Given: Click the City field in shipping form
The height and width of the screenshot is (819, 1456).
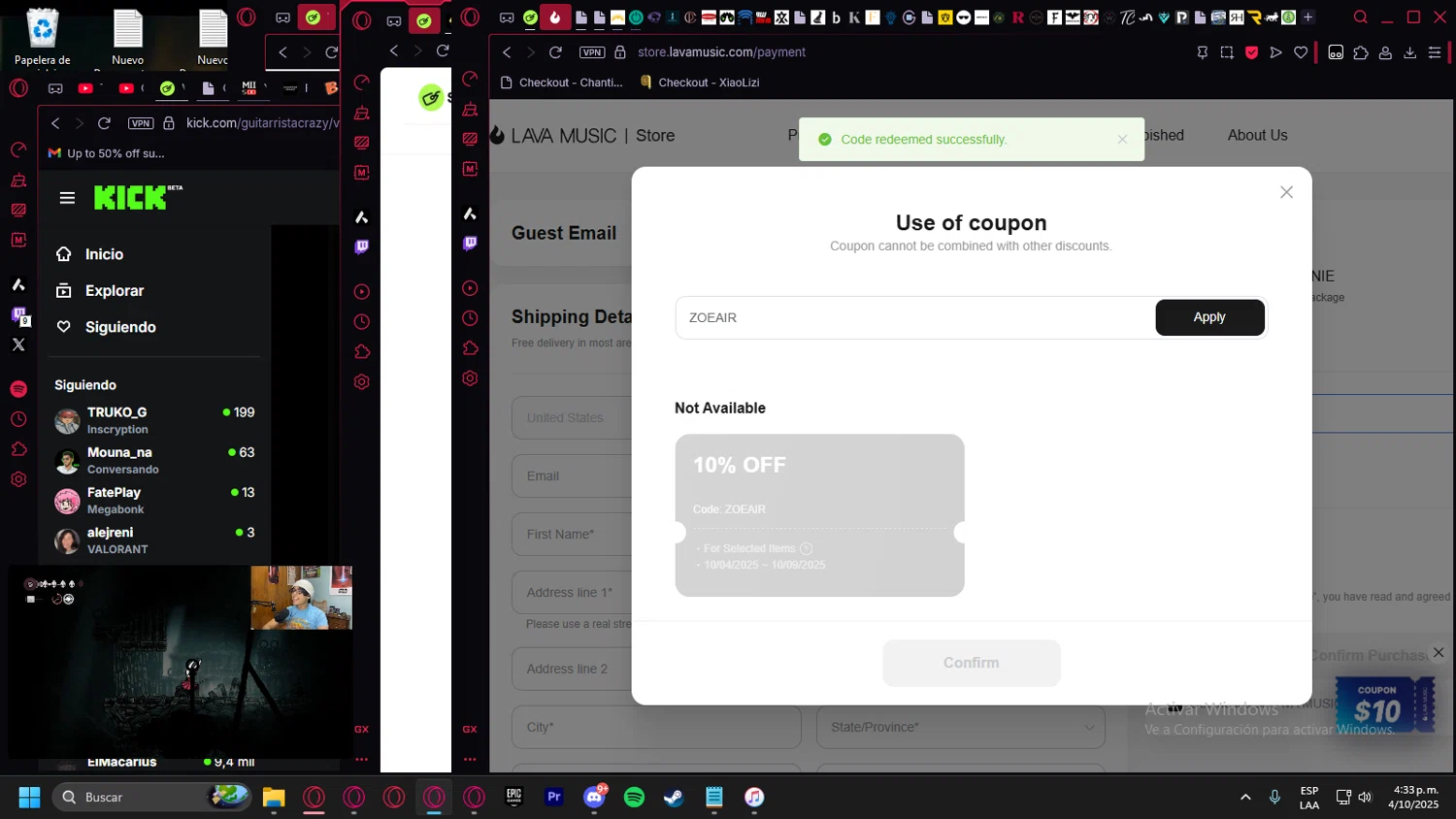Looking at the screenshot, I should coord(656,727).
